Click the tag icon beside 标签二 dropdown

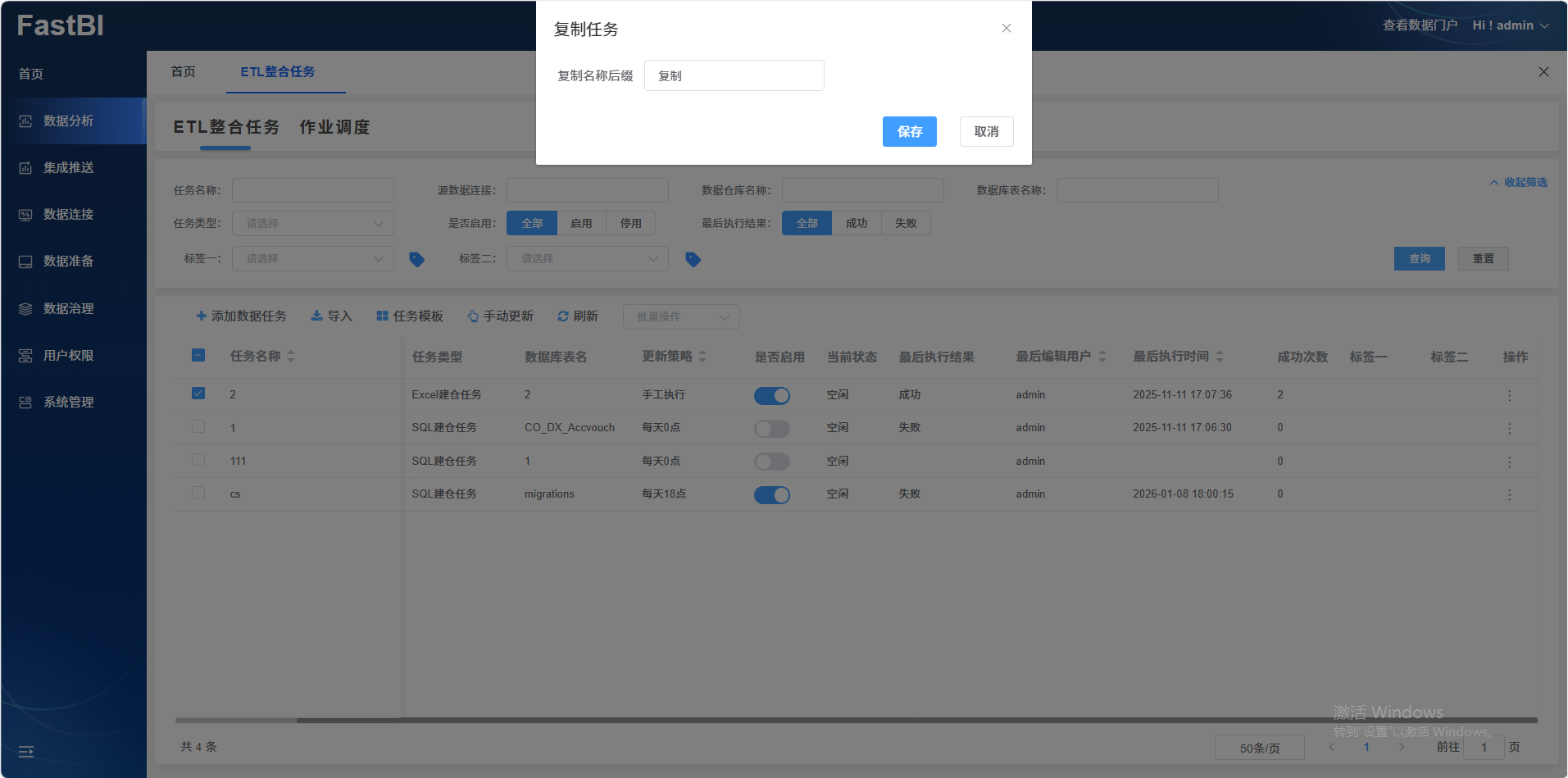tap(693, 259)
